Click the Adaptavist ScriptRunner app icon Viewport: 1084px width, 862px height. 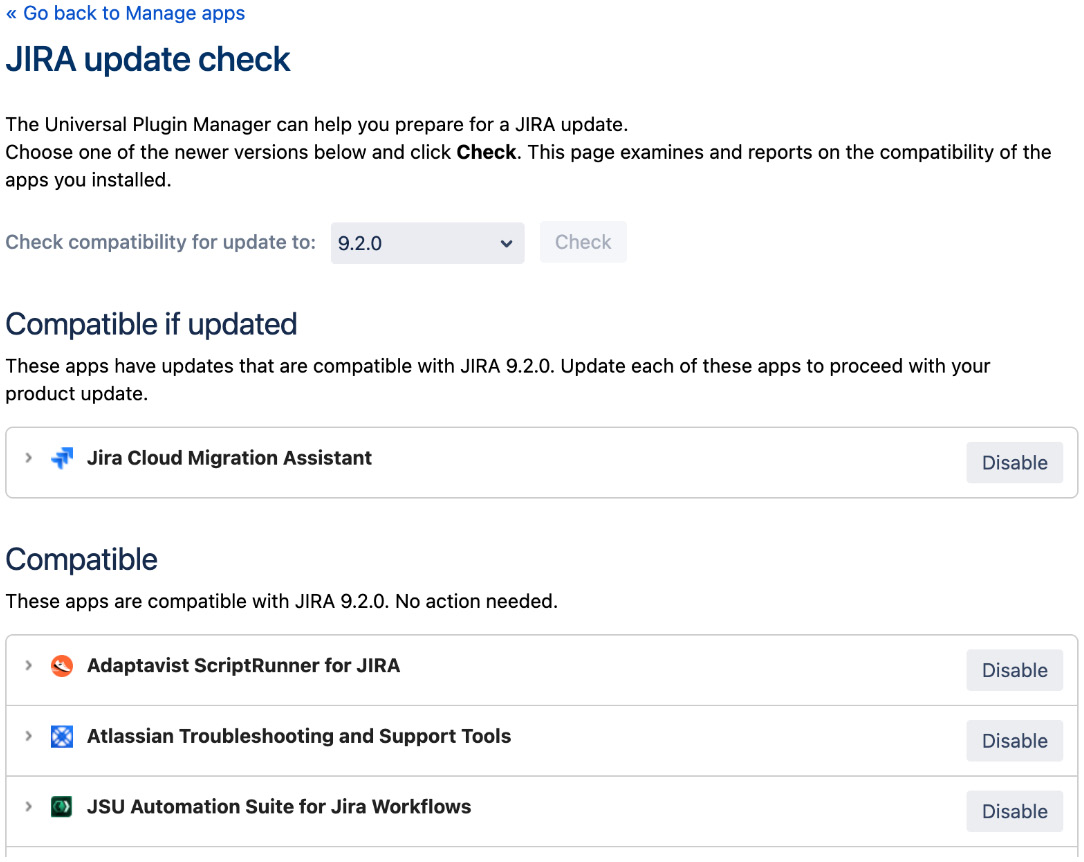pos(62,666)
